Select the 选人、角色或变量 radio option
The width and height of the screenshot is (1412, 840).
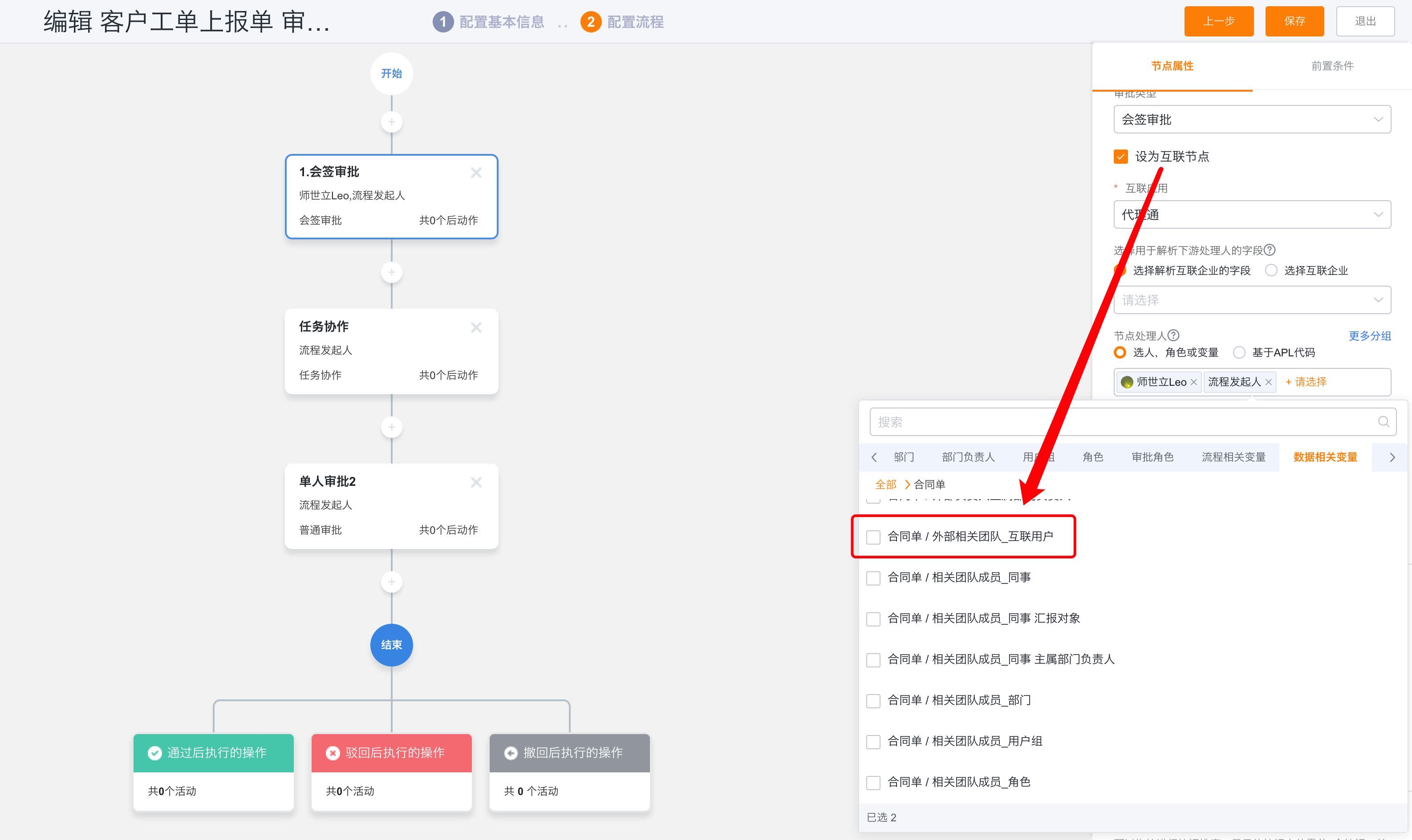[x=1119, y=352]
